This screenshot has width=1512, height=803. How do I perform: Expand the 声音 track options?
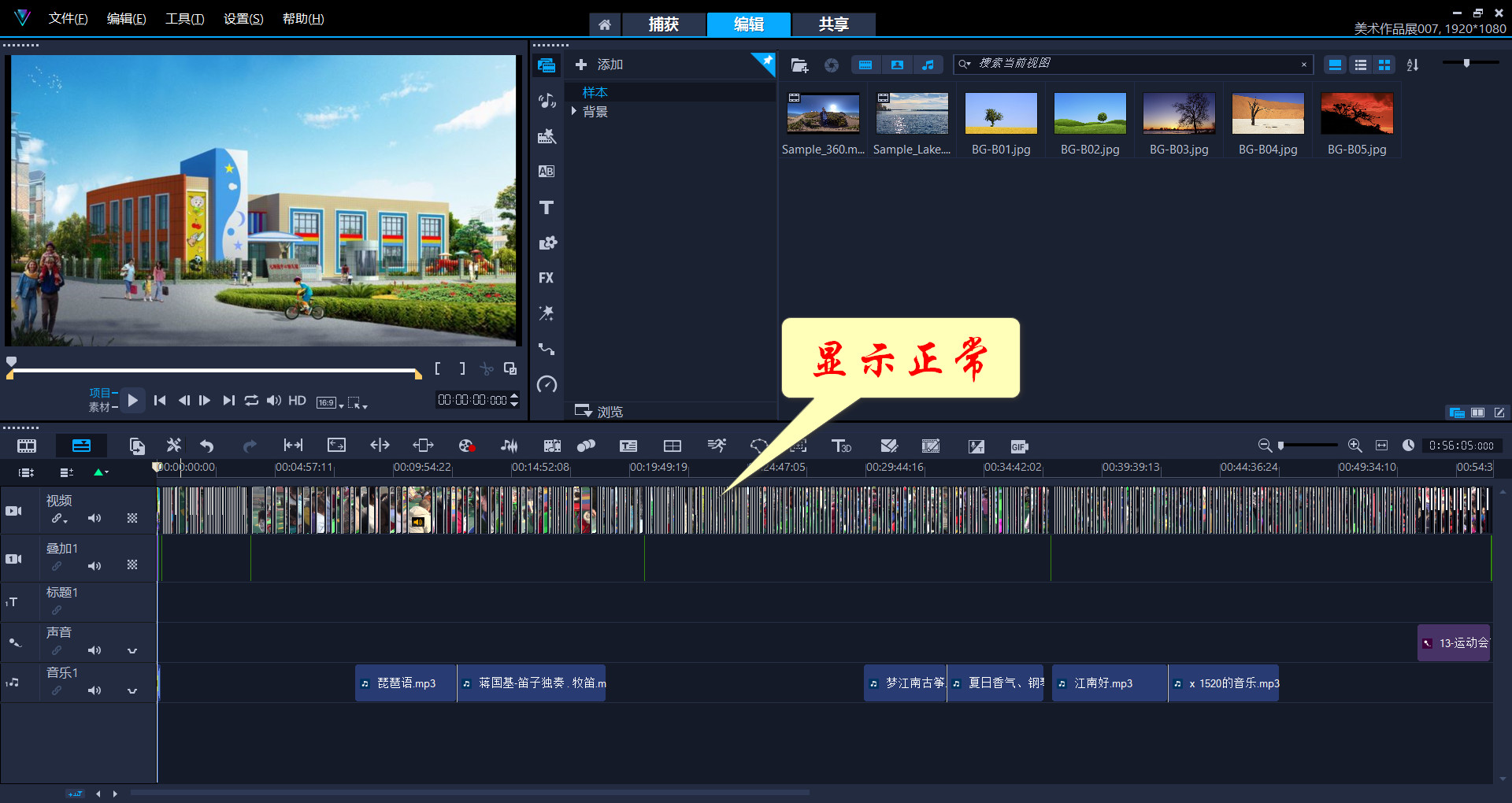pyautogui.click(x=132, y=651)
